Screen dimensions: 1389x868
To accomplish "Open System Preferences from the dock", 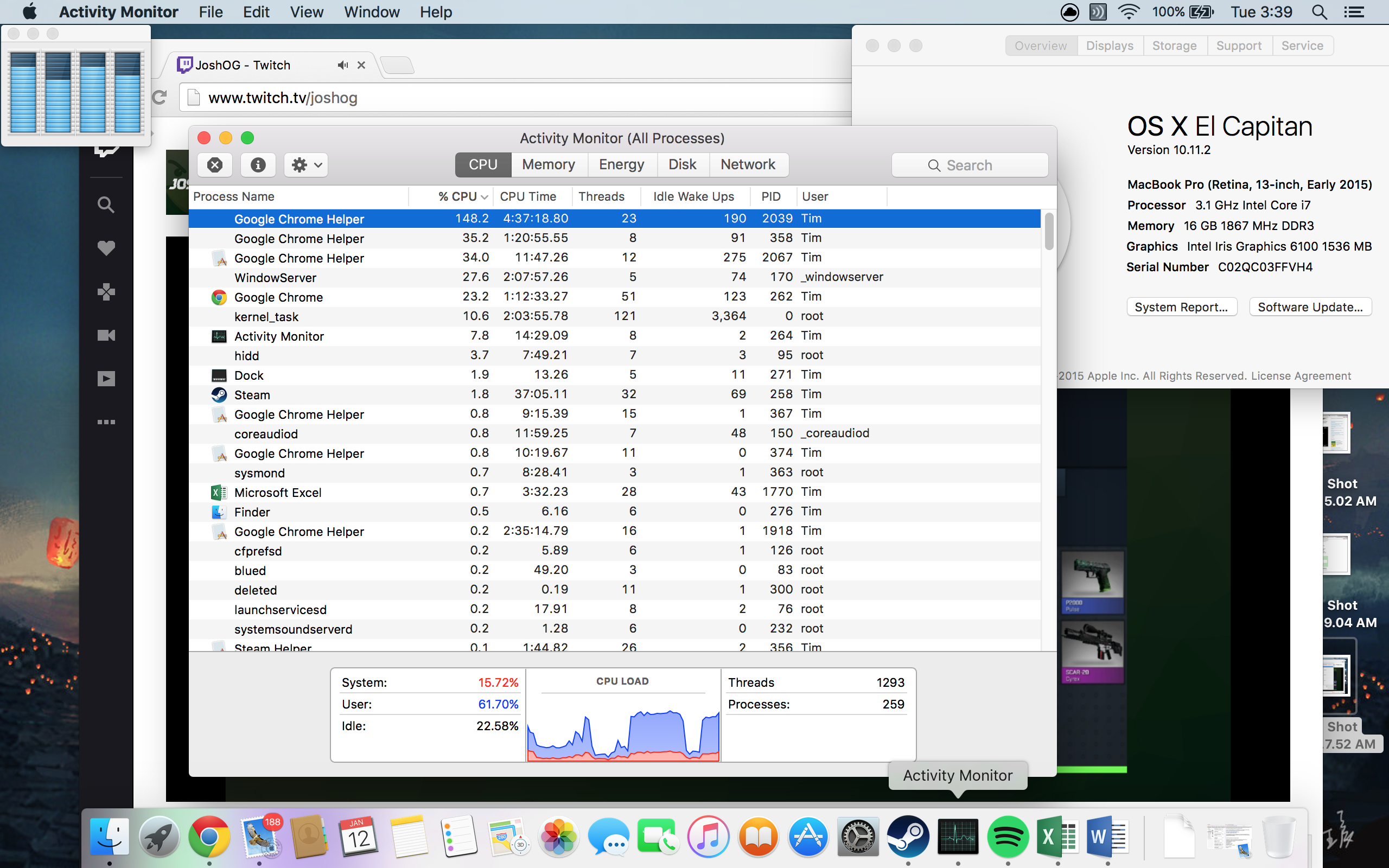I will click(857, 834).
